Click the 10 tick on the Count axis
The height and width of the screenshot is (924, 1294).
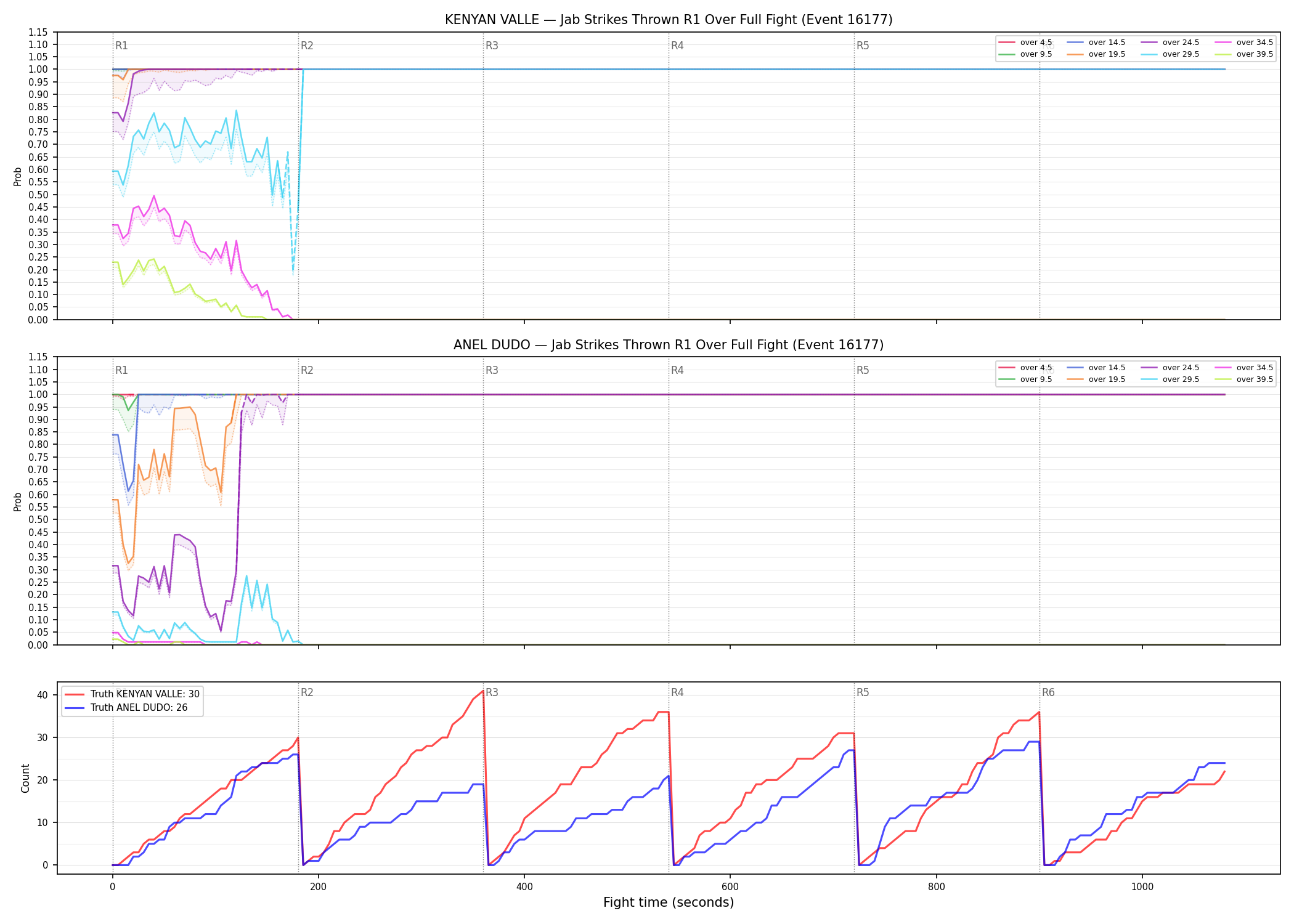pyautogui.click(x=42, y=822)
